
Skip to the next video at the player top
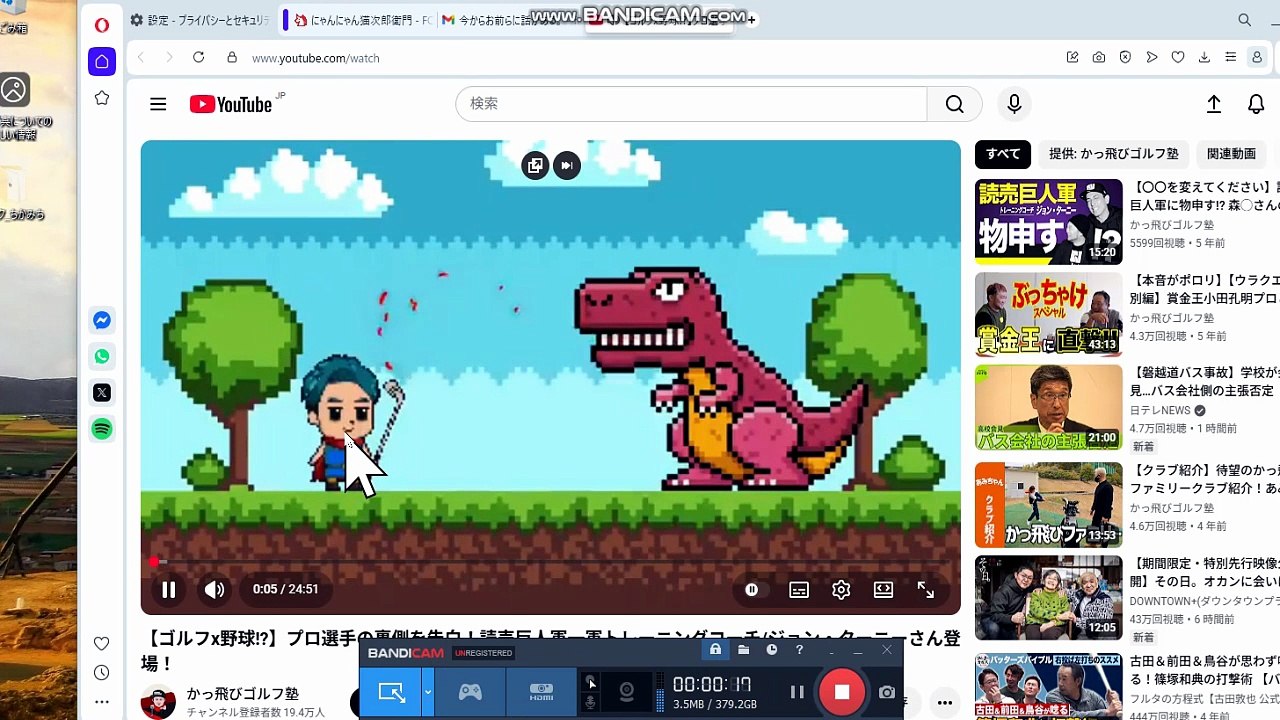pos(567,165)
